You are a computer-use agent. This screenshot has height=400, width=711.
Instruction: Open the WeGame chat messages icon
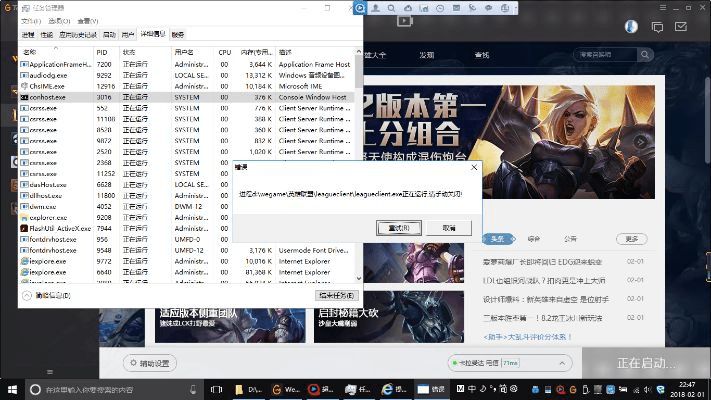coord(657,27)
